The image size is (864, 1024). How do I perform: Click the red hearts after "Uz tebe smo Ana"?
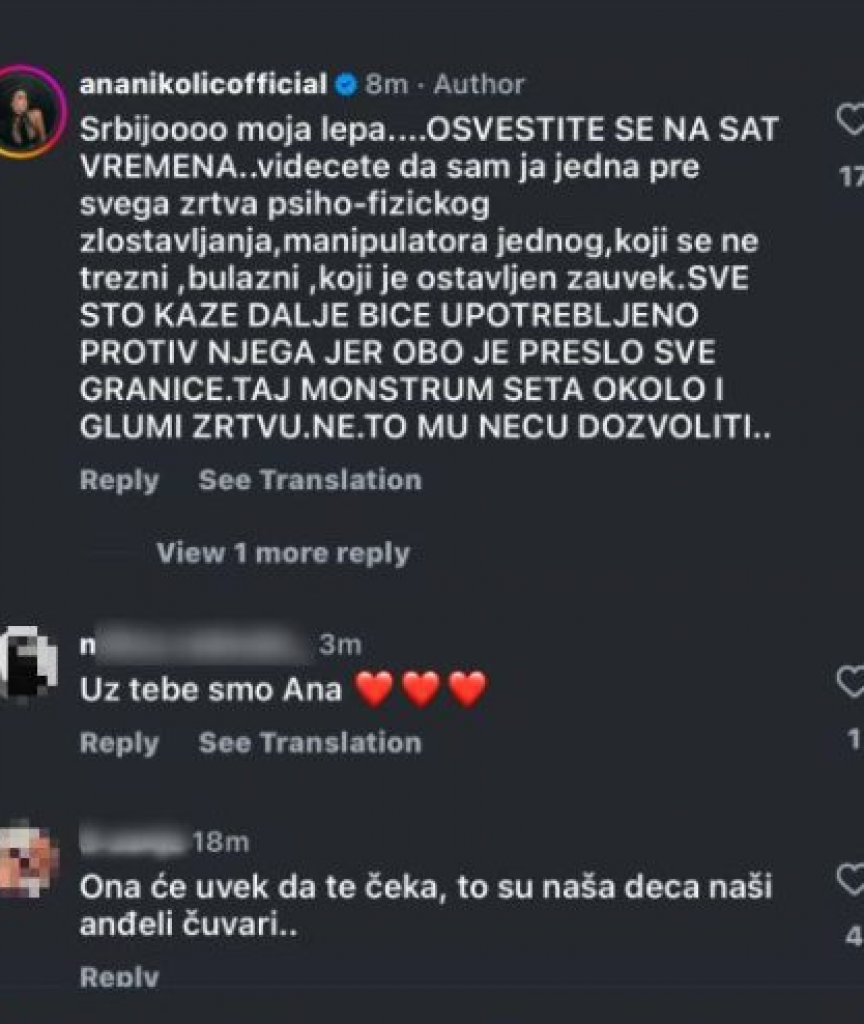click(x=421, y=689)
